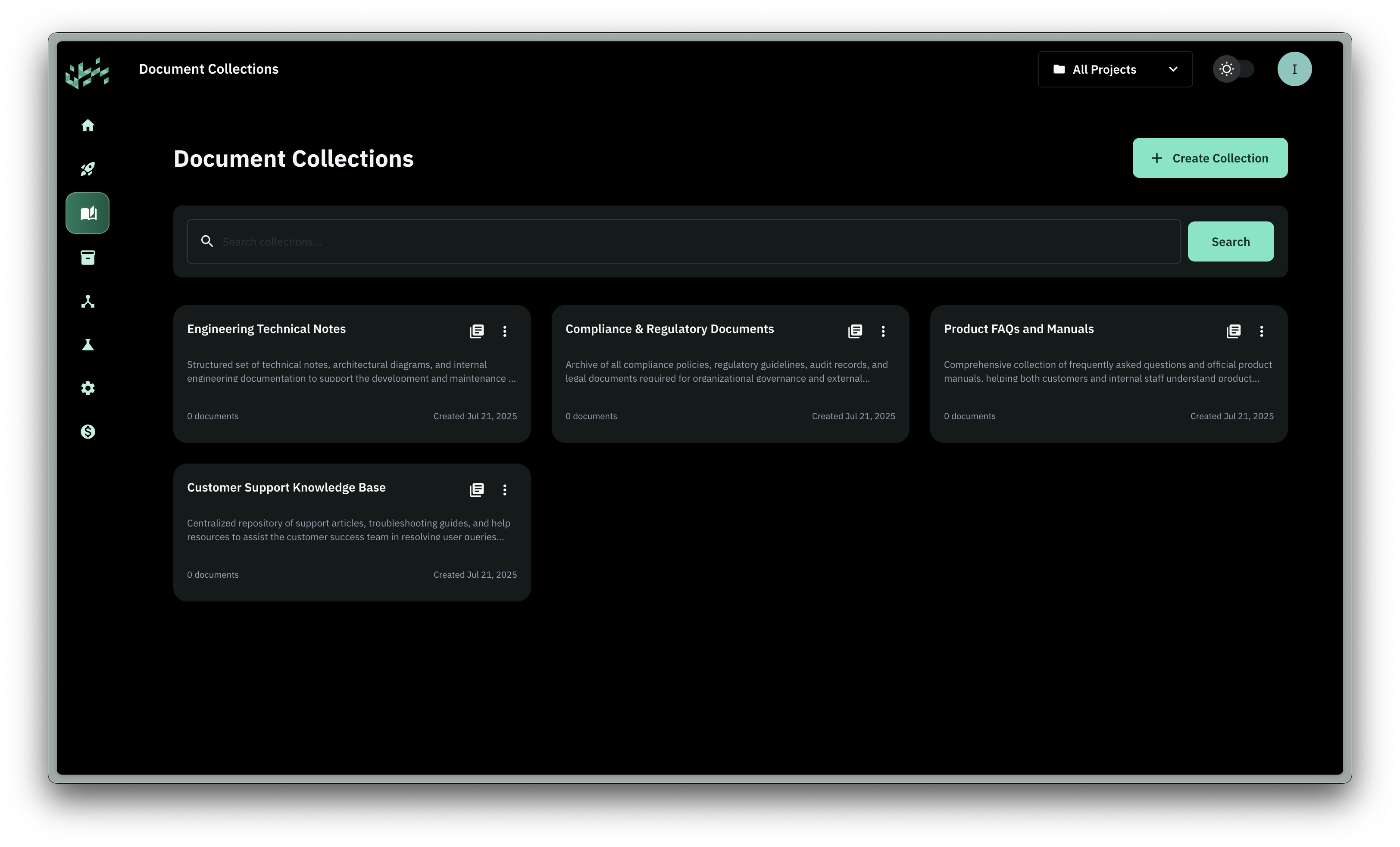Image resolution: width=1400 pixels, height=847 pixels.
Task: Open the home page from sidebar
Action: [87, 125]
